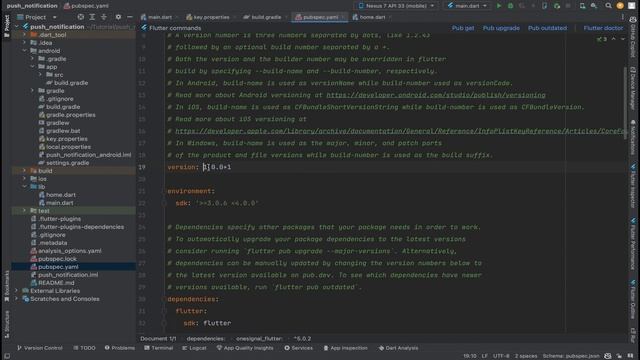Expand all items in Project panel
This screenshot has width=640, height=360.
[x=92, y=17]
